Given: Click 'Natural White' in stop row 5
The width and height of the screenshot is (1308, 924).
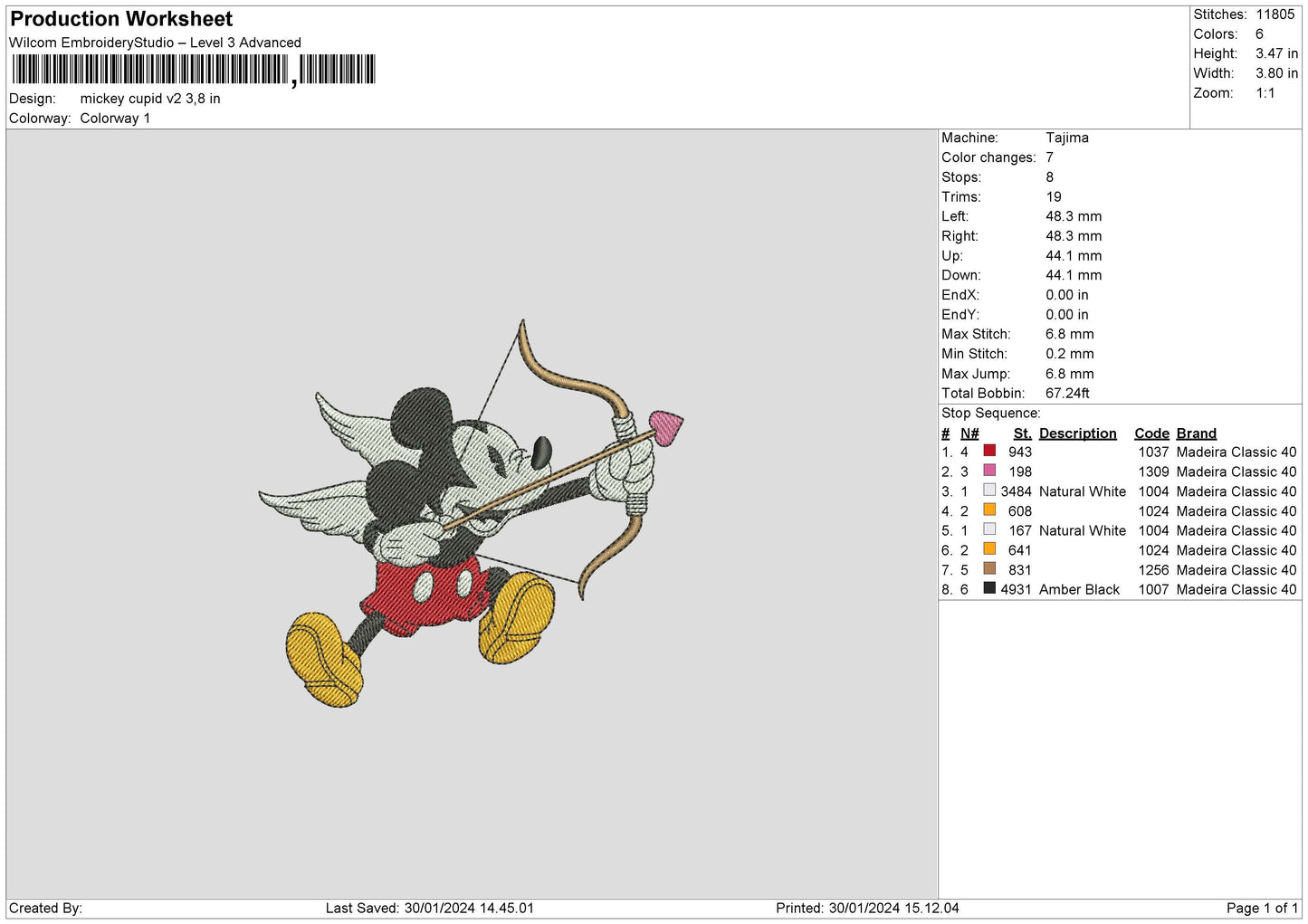Looking at the screenshot, I should pyautogui.click(x=1083, y=530).
